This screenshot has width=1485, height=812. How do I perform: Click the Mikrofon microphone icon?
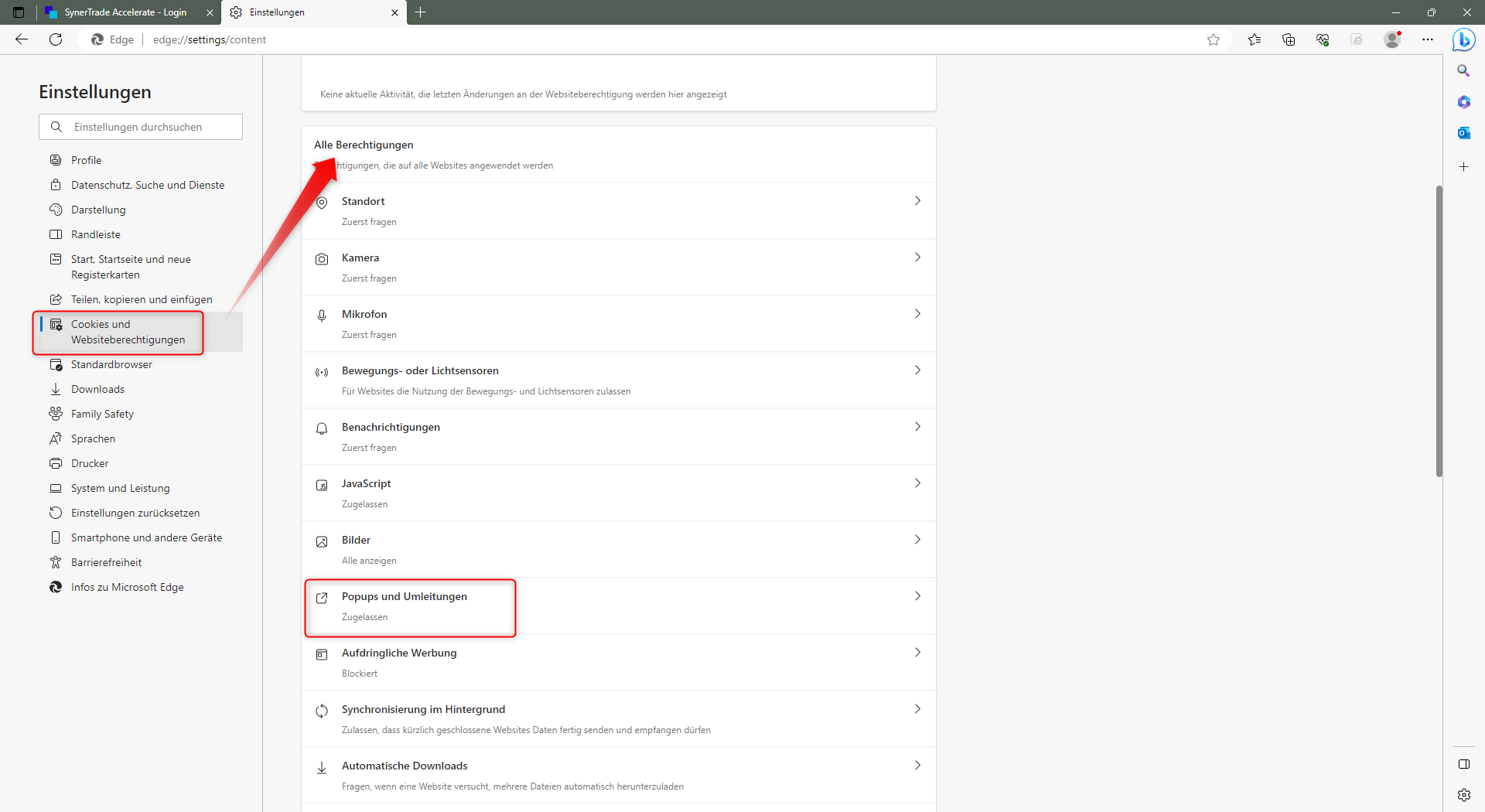tap(322, 316)
